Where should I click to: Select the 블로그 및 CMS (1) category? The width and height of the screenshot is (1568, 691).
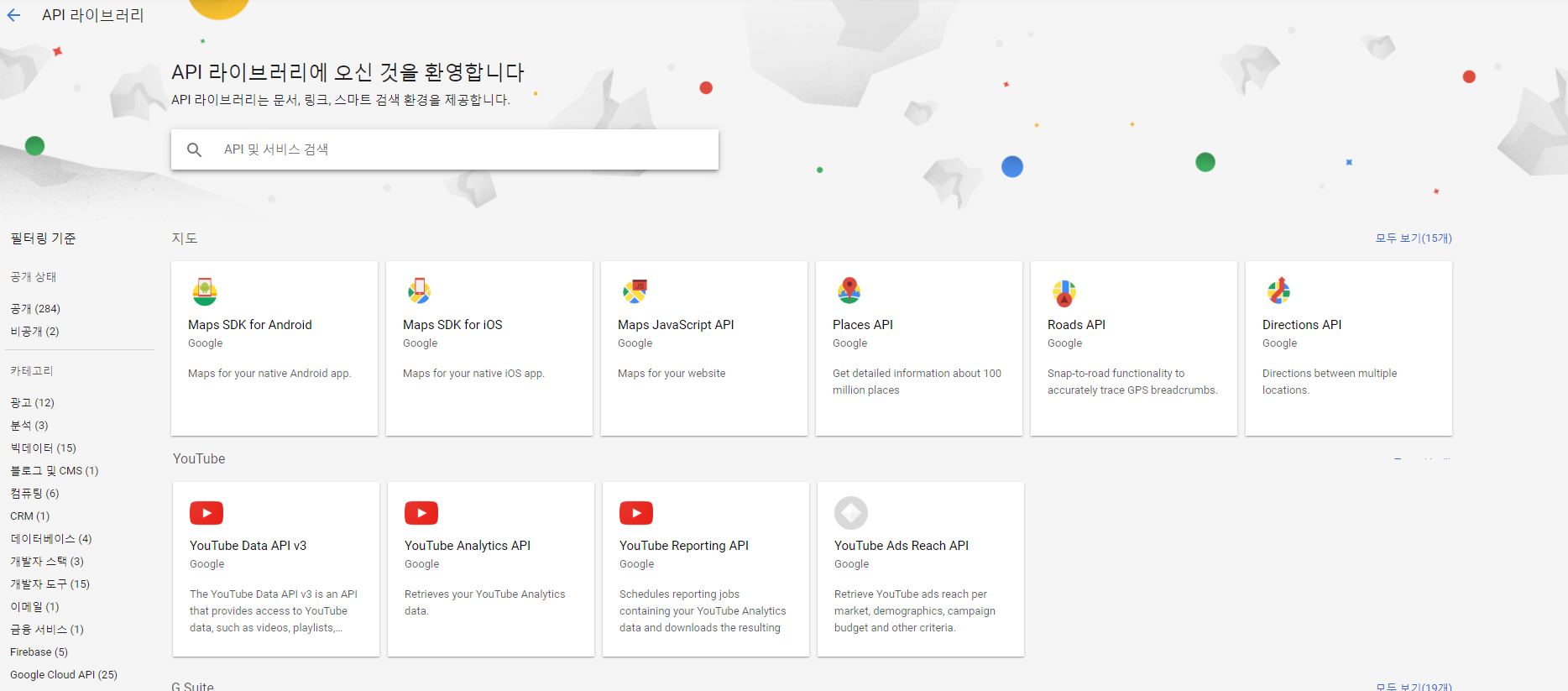tap(55, 471)
